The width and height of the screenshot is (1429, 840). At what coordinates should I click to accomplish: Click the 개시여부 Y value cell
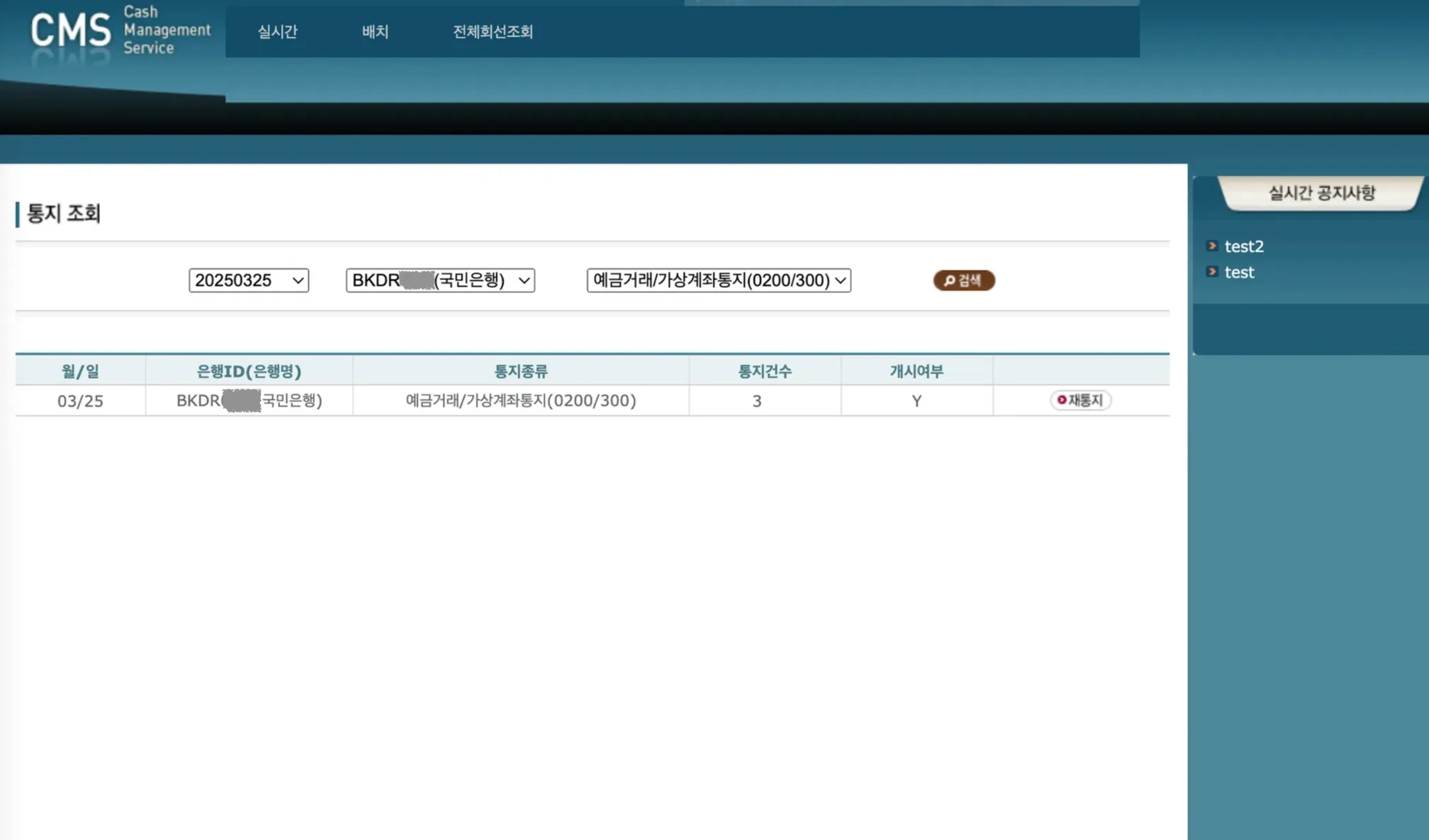tap(916, 401)
